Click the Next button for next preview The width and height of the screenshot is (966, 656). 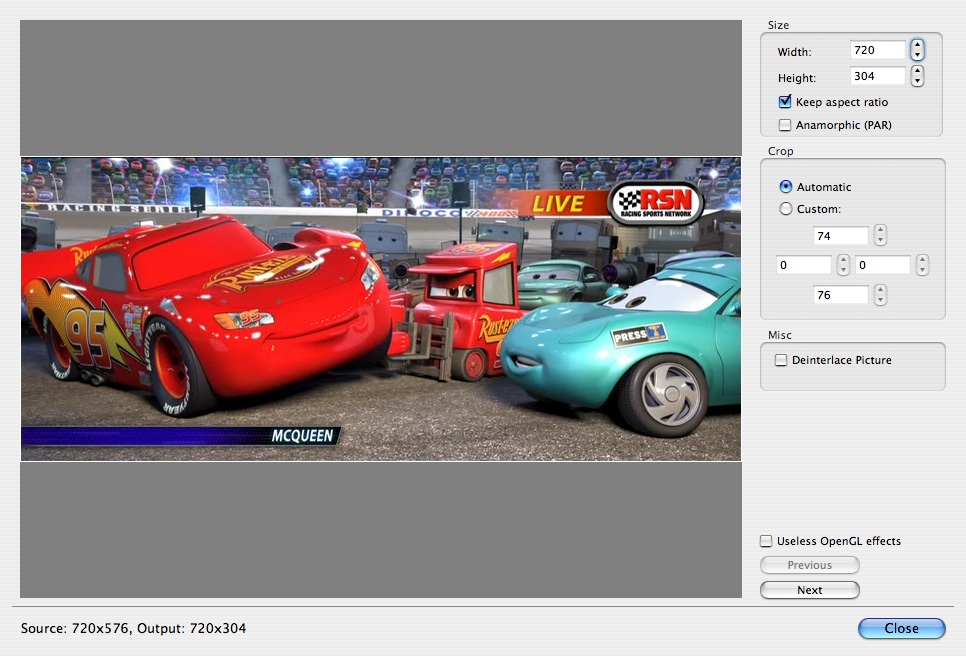(x=810, y=589)
